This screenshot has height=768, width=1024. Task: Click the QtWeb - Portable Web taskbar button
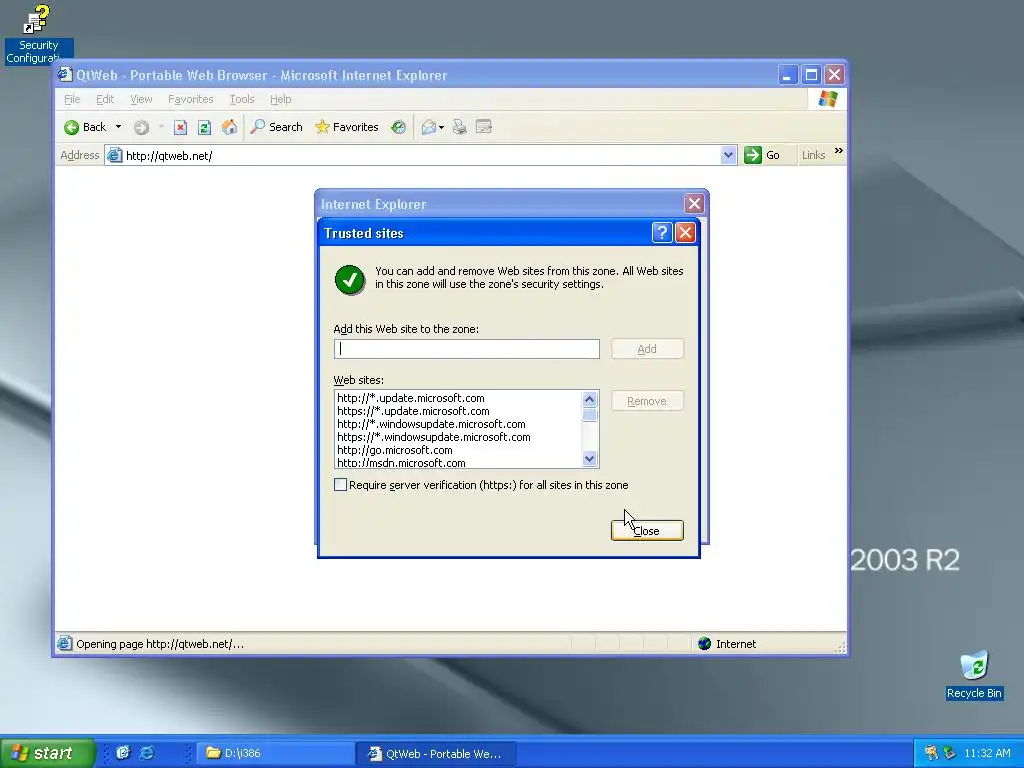(x=436, y=753)
